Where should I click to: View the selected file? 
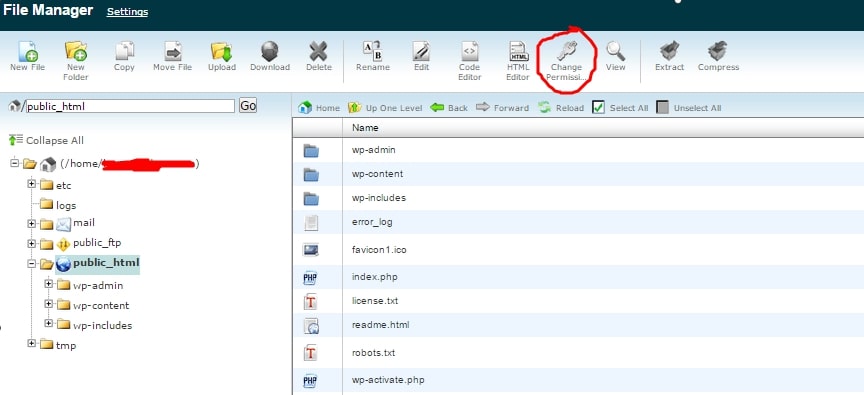(615, 56)
